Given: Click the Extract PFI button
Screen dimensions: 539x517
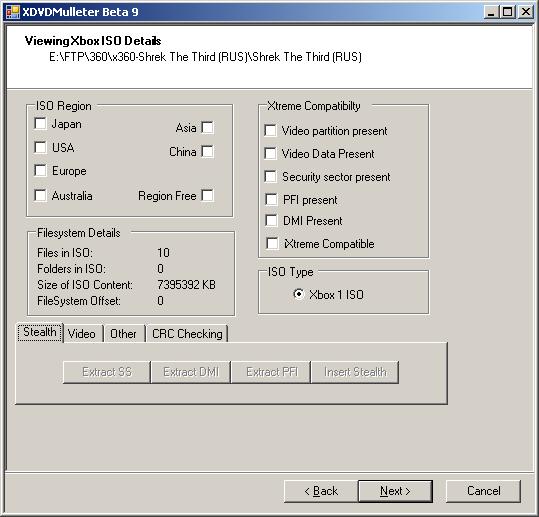Looking at the screenshot, I should [271, 372].
